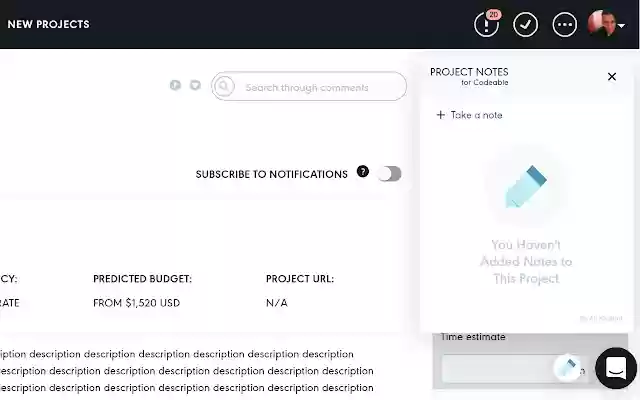Screen dimensions: 640x400
Task: Select the N/A project URL value
Action: click(277, 303)
